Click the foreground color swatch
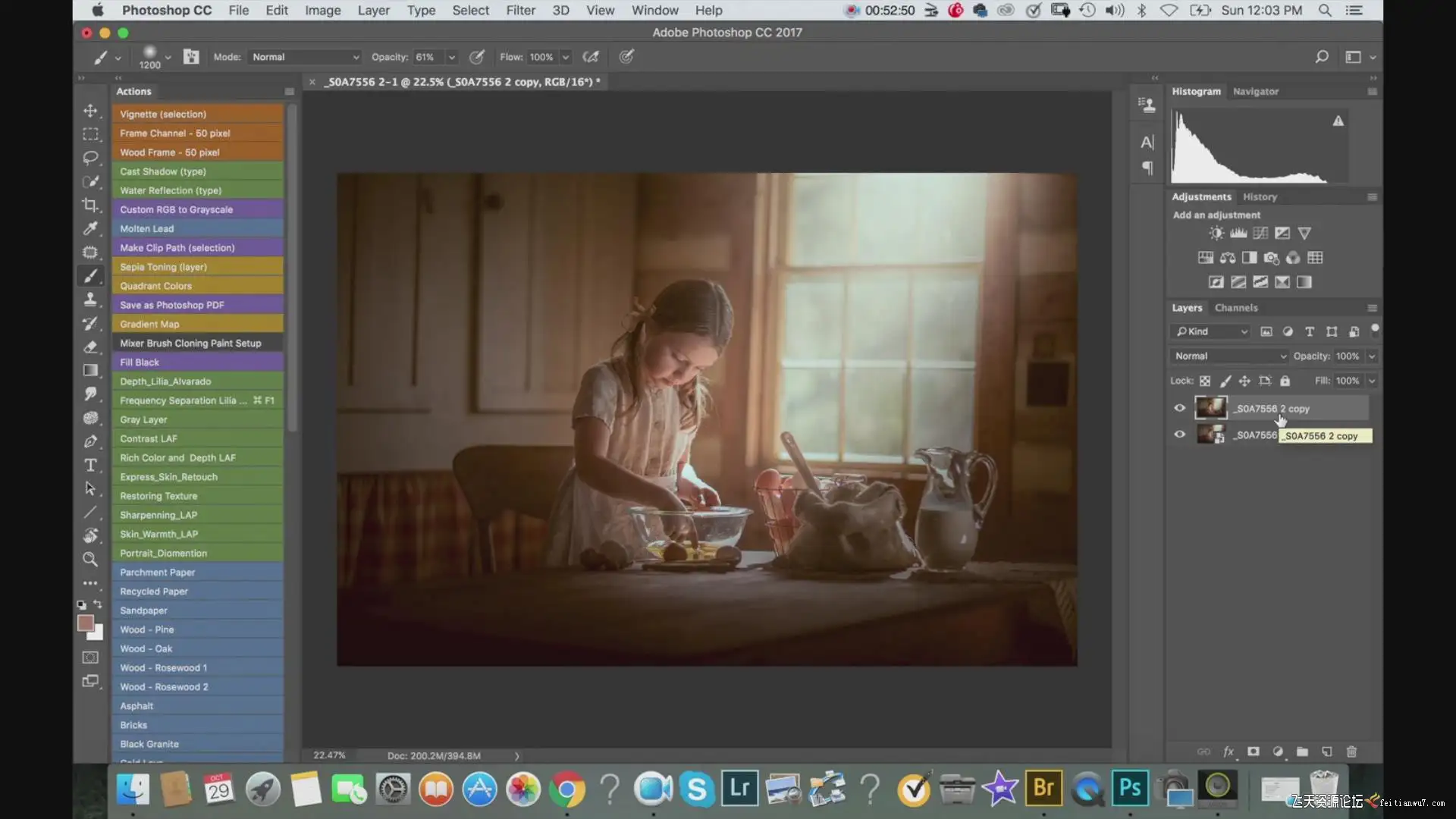Screen dimensions: 1456x819 click(x=85, y=623)
